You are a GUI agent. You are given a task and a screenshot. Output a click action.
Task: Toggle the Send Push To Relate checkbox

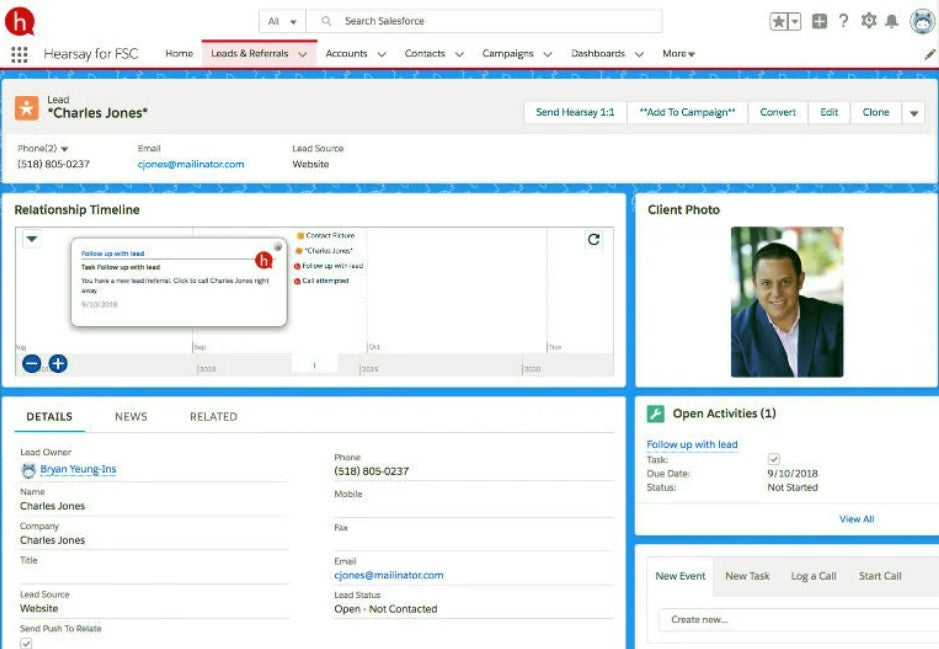coord(26,643)
